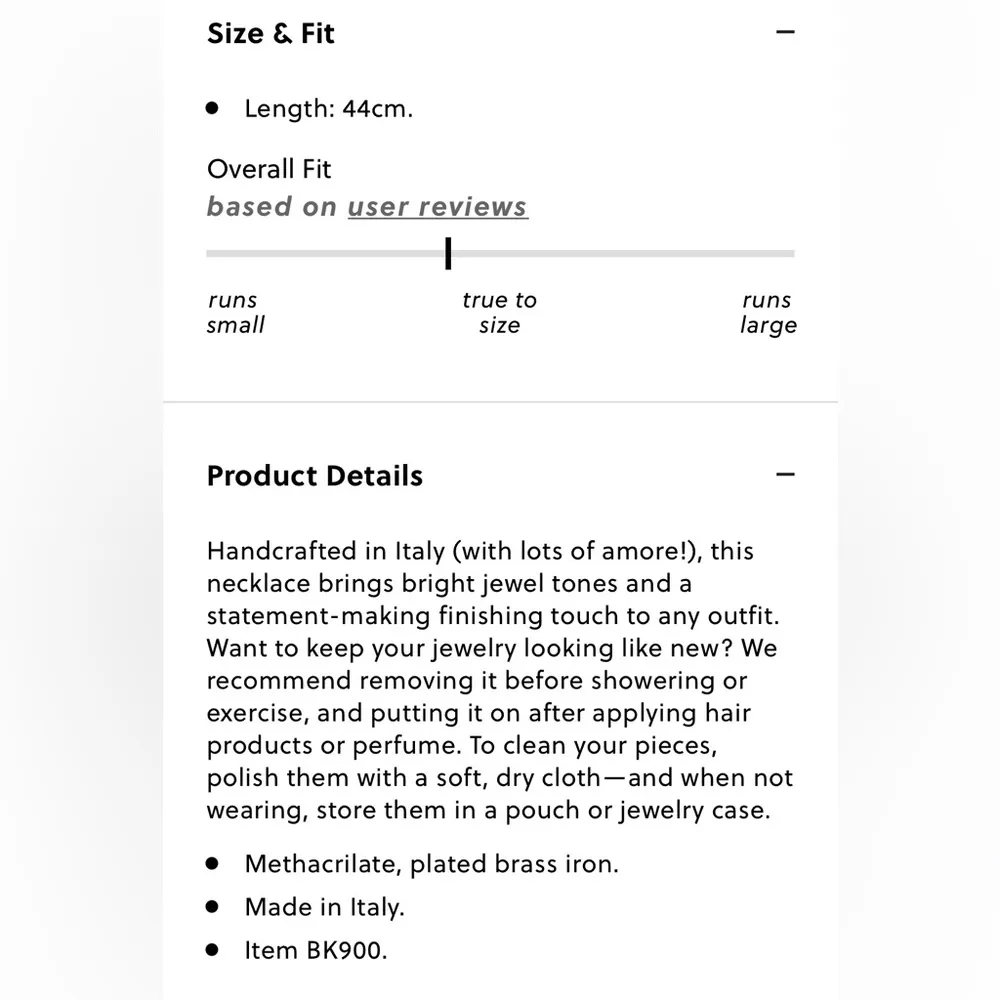
Task: Click the Overall Fit label
Action: click(268, 169)
